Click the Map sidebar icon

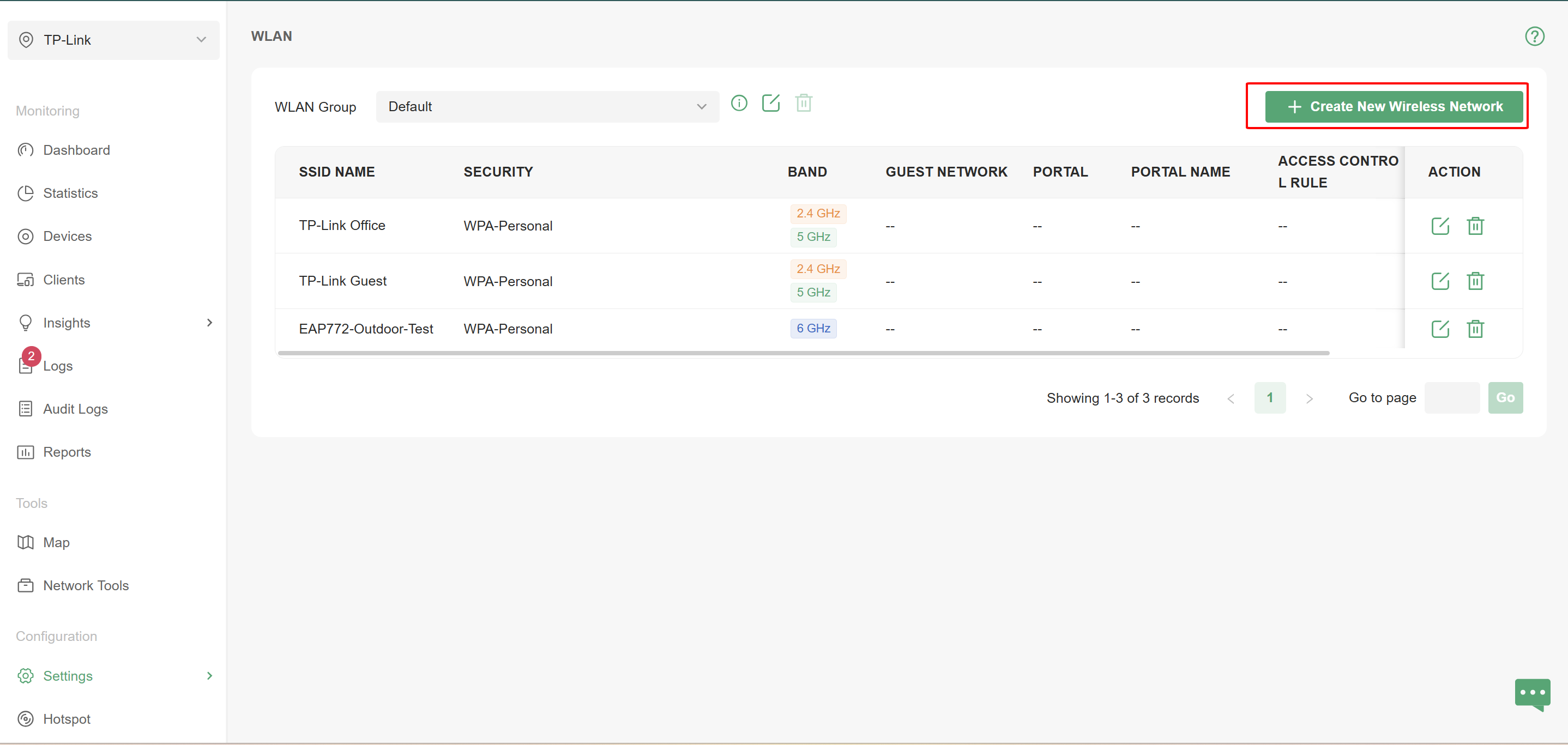[x=26, y=542]
